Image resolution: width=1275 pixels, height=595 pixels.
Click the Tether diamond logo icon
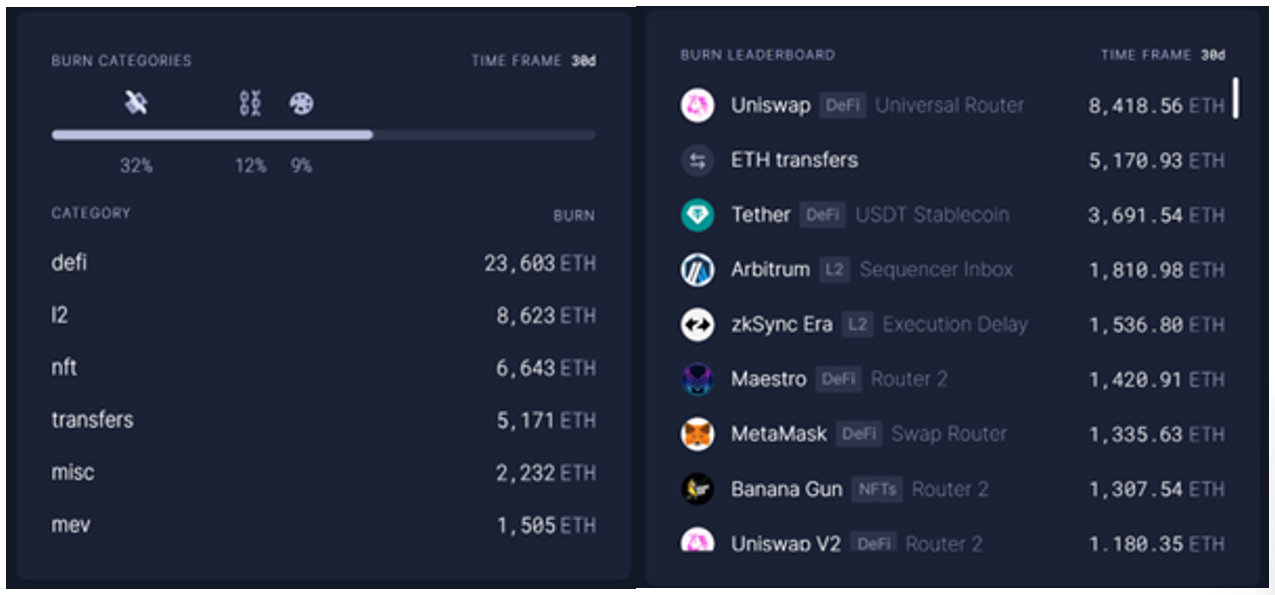(697, 215)
